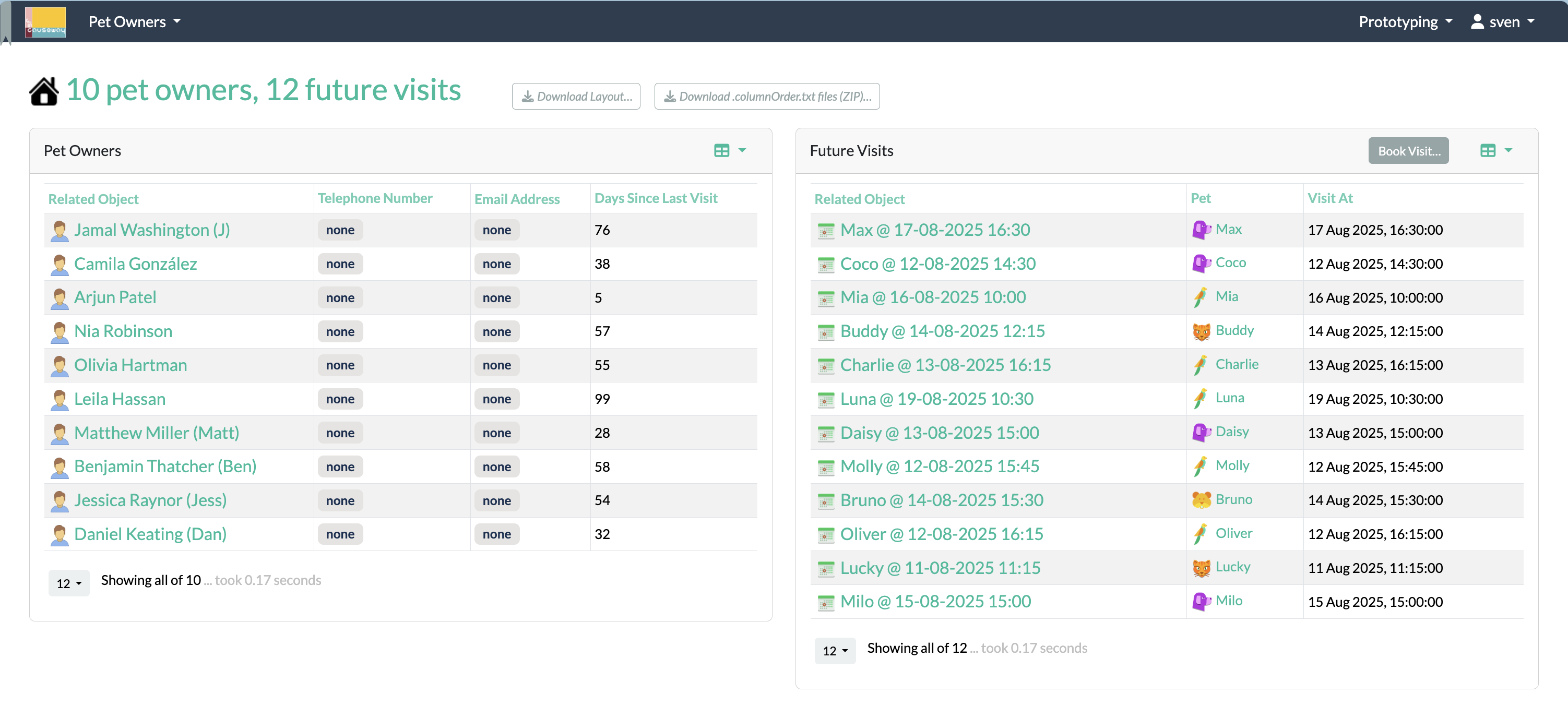The width and height of the screenshot is (1568, 718).
Task: Click the parrot icon next to Mia
Action: (1201, 297)
